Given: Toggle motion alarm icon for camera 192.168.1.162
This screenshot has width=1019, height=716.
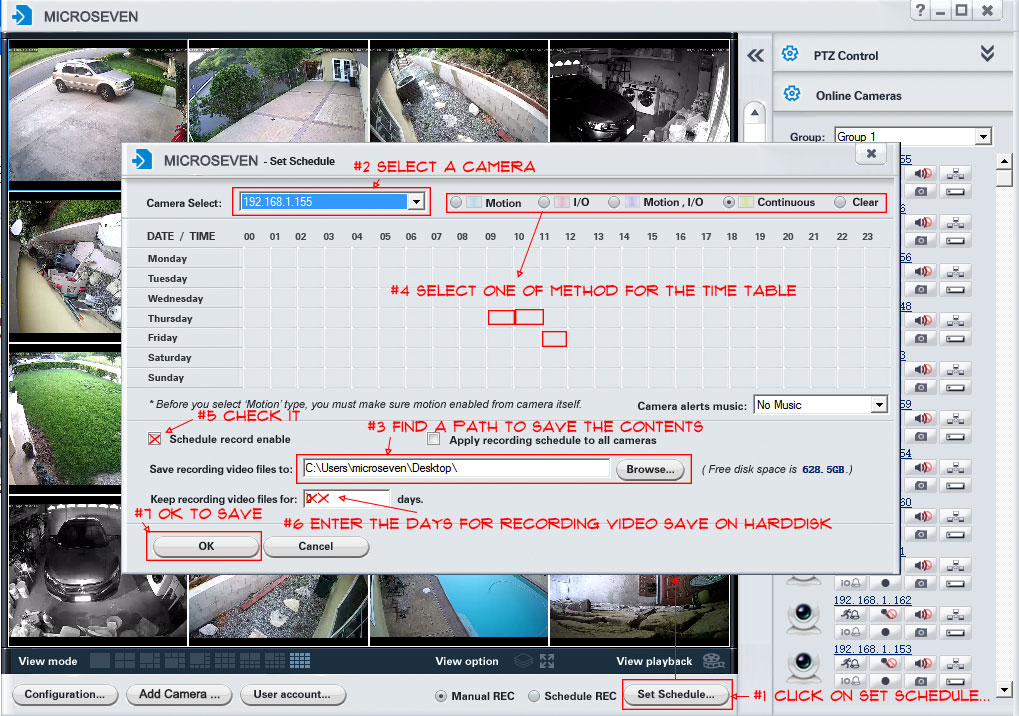Looking at the screenshot, I should (850, 614).
